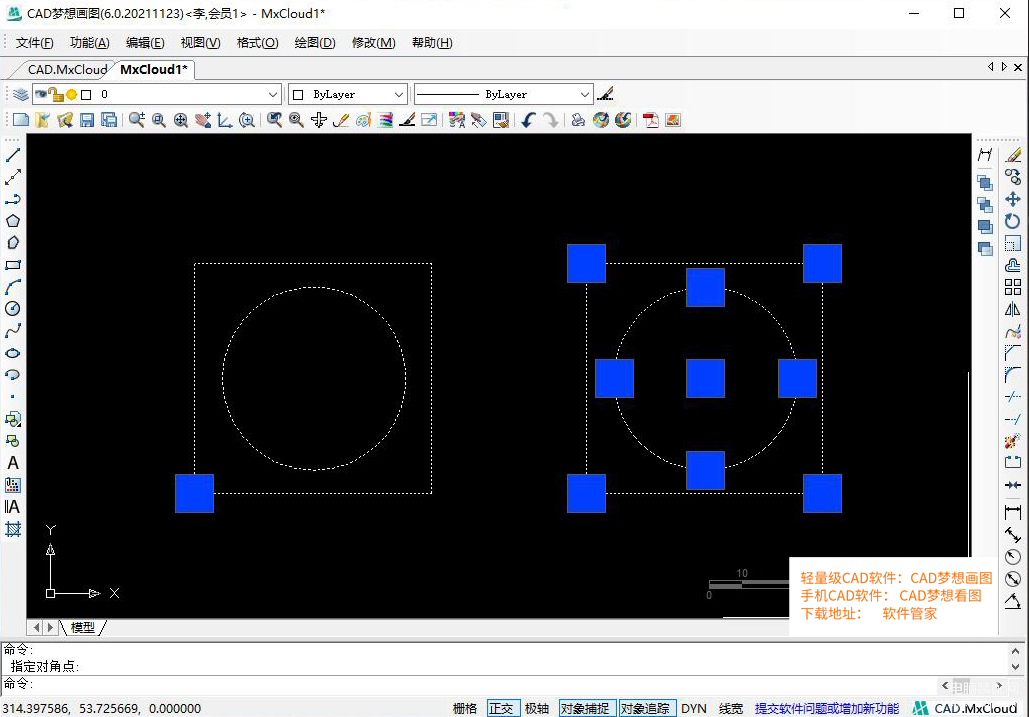Select the Line drawing tool

click(12, 155)
